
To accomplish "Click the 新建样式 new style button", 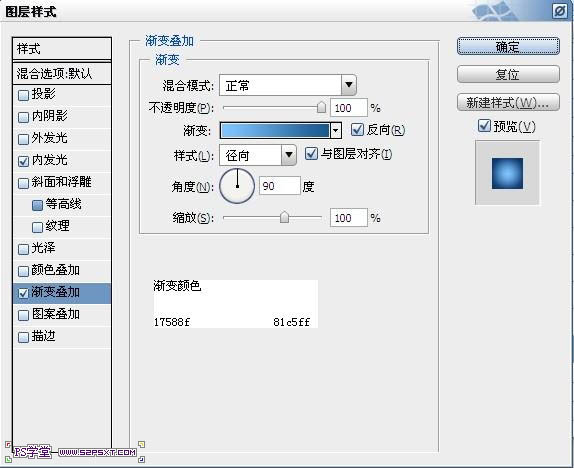I will coord(508,103).
